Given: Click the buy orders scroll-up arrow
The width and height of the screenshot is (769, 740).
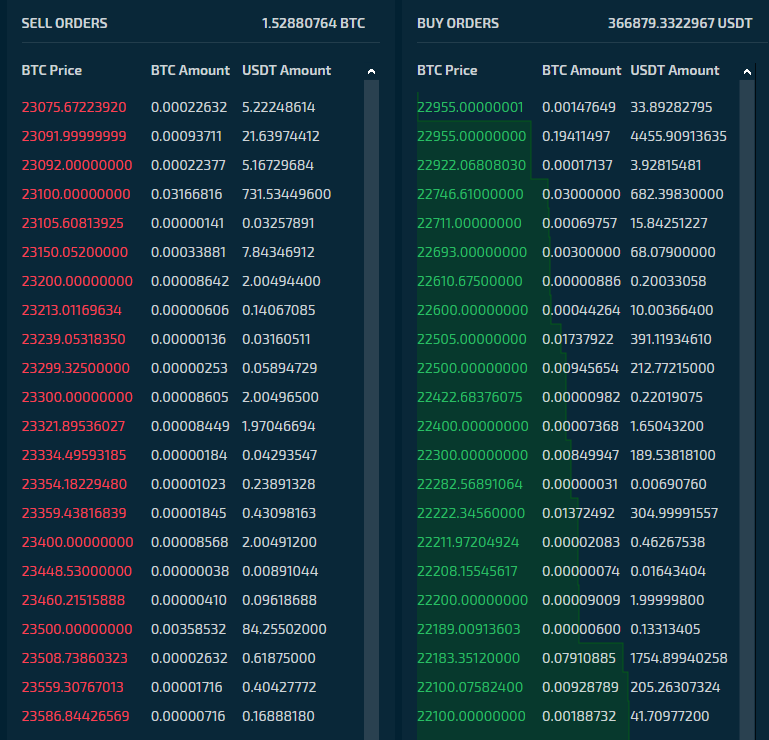Looking at the screenshot, I should [747, 72].
